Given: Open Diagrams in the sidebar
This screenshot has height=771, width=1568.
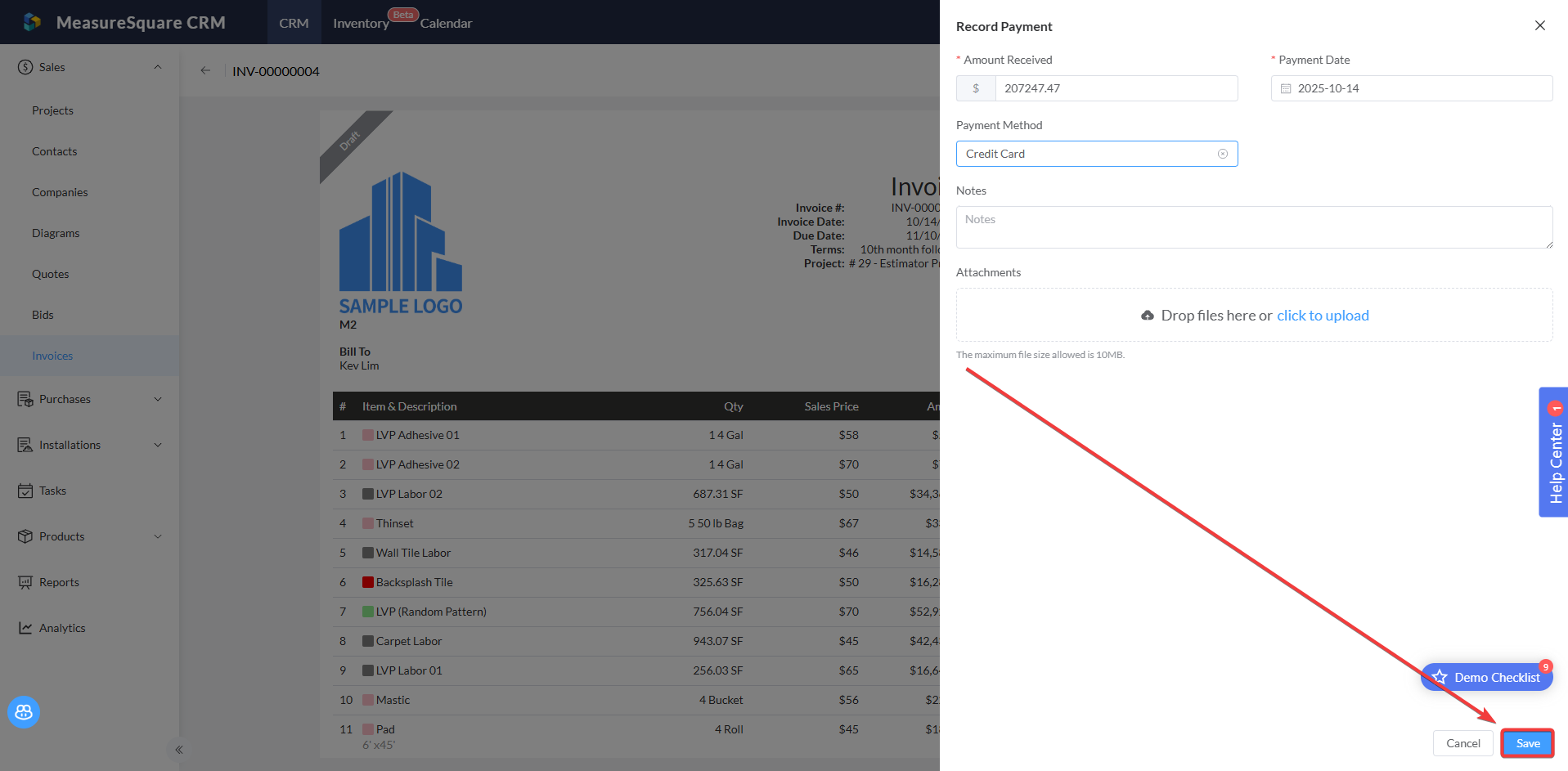Looking at the screenshot, I should click(56, 233).
